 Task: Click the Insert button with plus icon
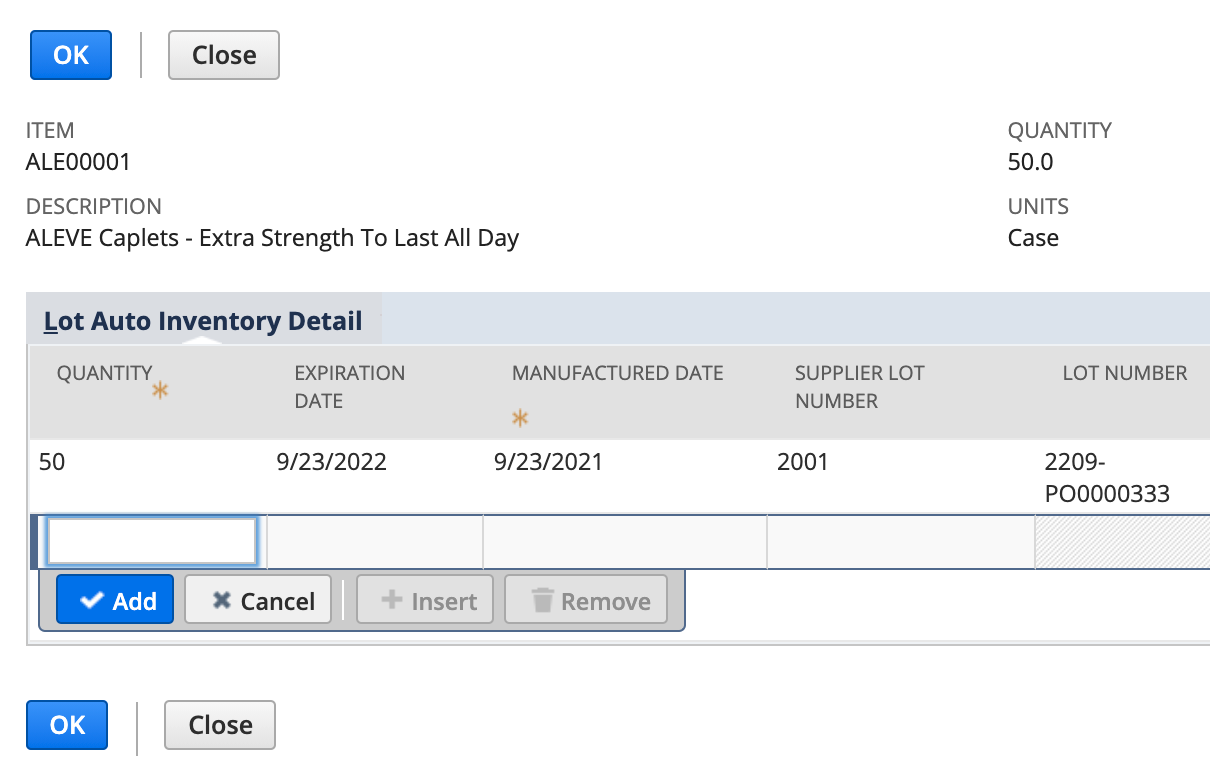tap(425, 600)
